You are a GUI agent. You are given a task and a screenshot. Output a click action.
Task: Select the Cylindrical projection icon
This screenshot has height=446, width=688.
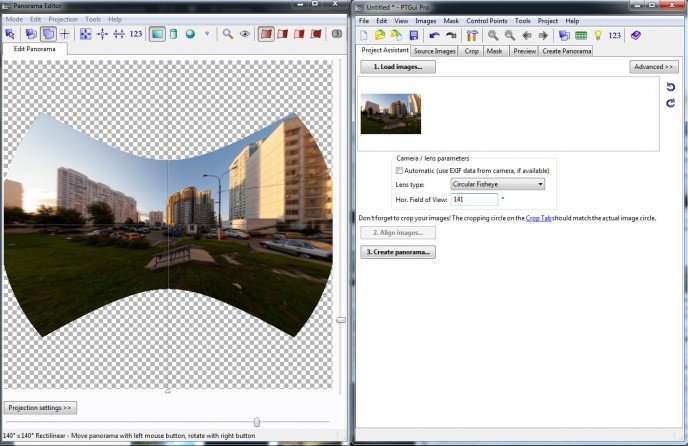174,34
